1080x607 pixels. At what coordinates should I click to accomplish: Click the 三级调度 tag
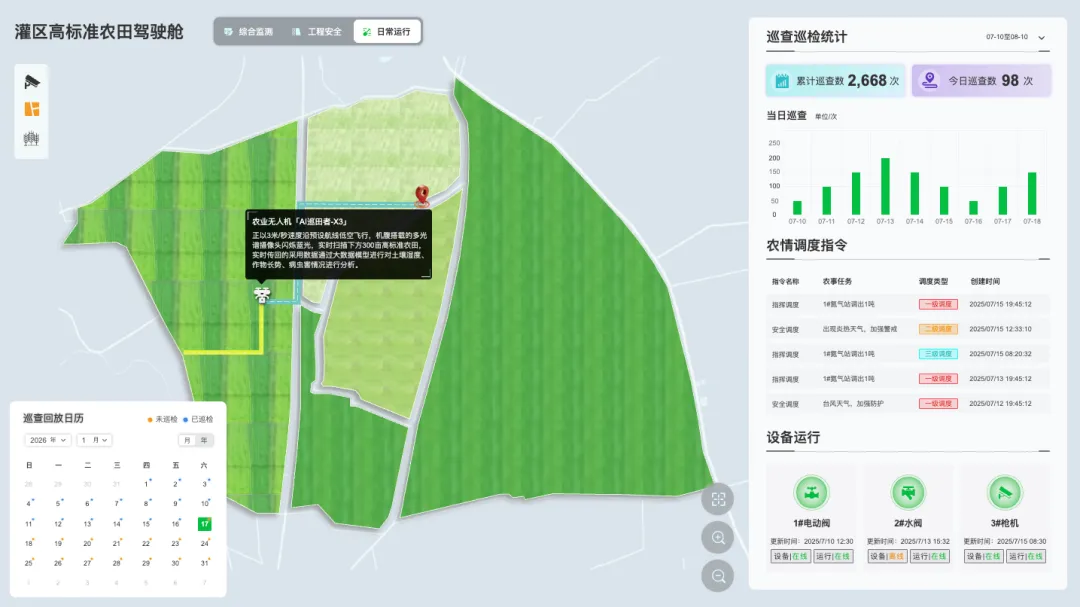[938, 354]
